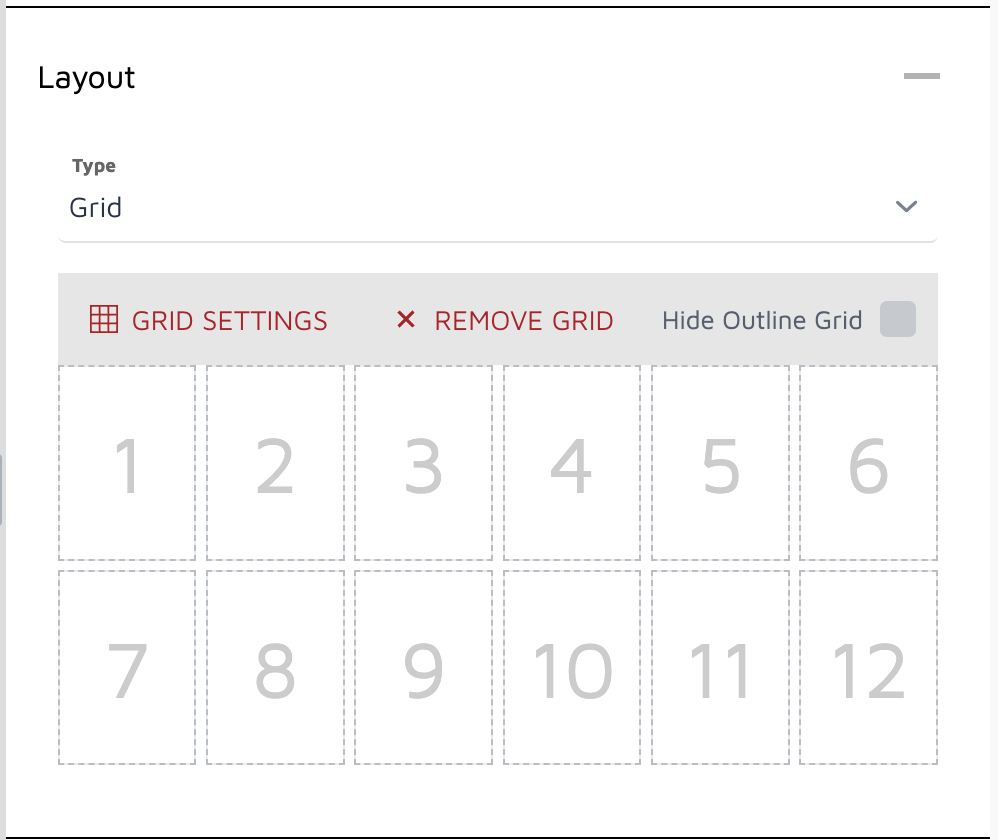Open GRID SETTINGS
Image resolution: width=998 pixels, height=840 pixels.
click(x=229, y=320)
